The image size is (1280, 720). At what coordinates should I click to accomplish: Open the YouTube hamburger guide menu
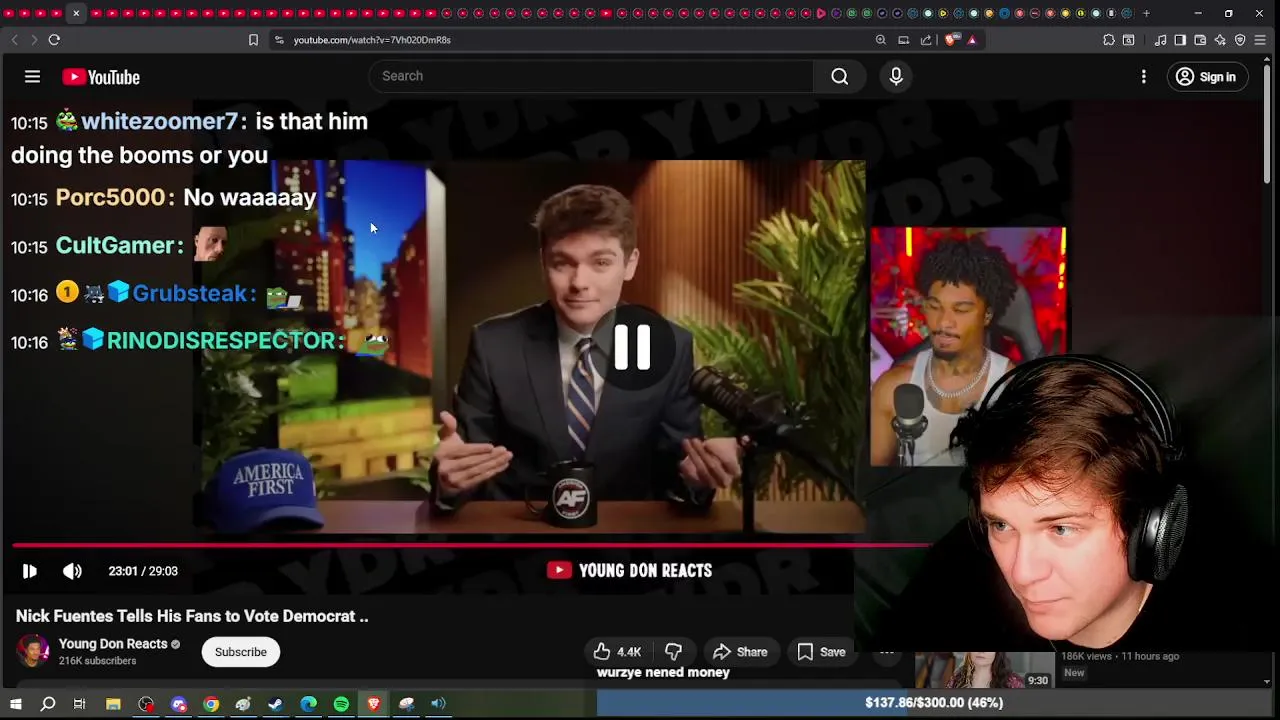tap(32, 77)
